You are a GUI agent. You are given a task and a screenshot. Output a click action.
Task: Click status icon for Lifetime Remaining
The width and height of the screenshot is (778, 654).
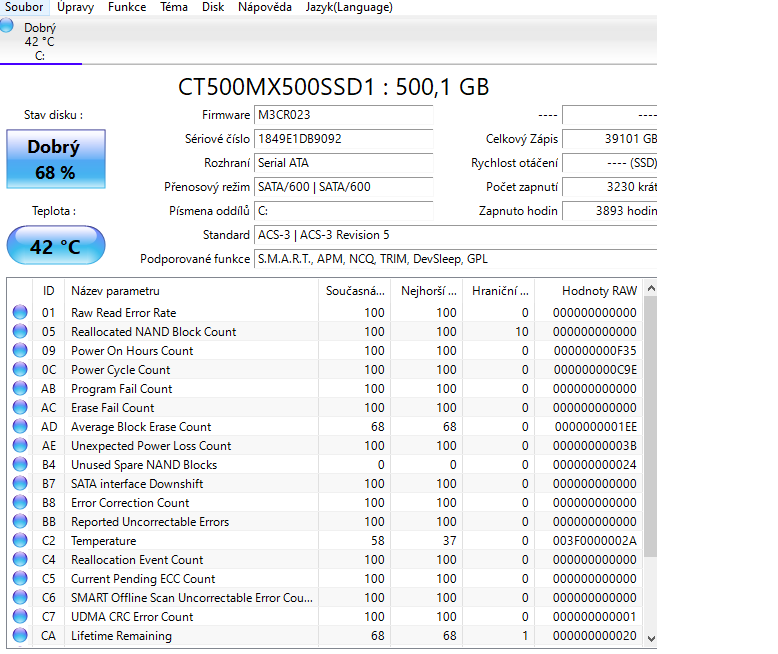click(x=20, y=635)
